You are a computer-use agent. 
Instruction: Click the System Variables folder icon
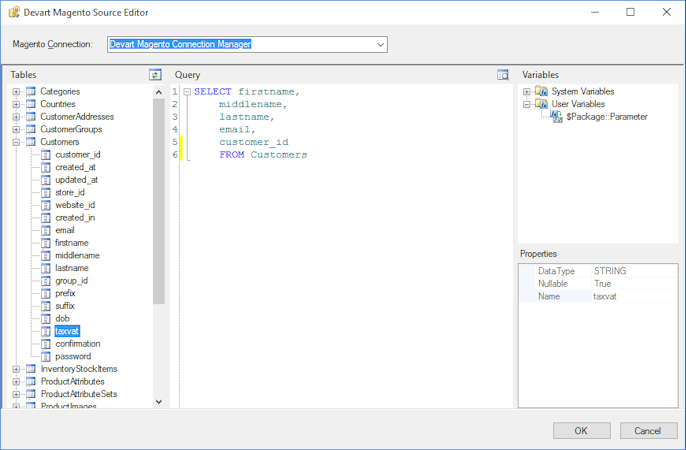(x=541, y=92)
